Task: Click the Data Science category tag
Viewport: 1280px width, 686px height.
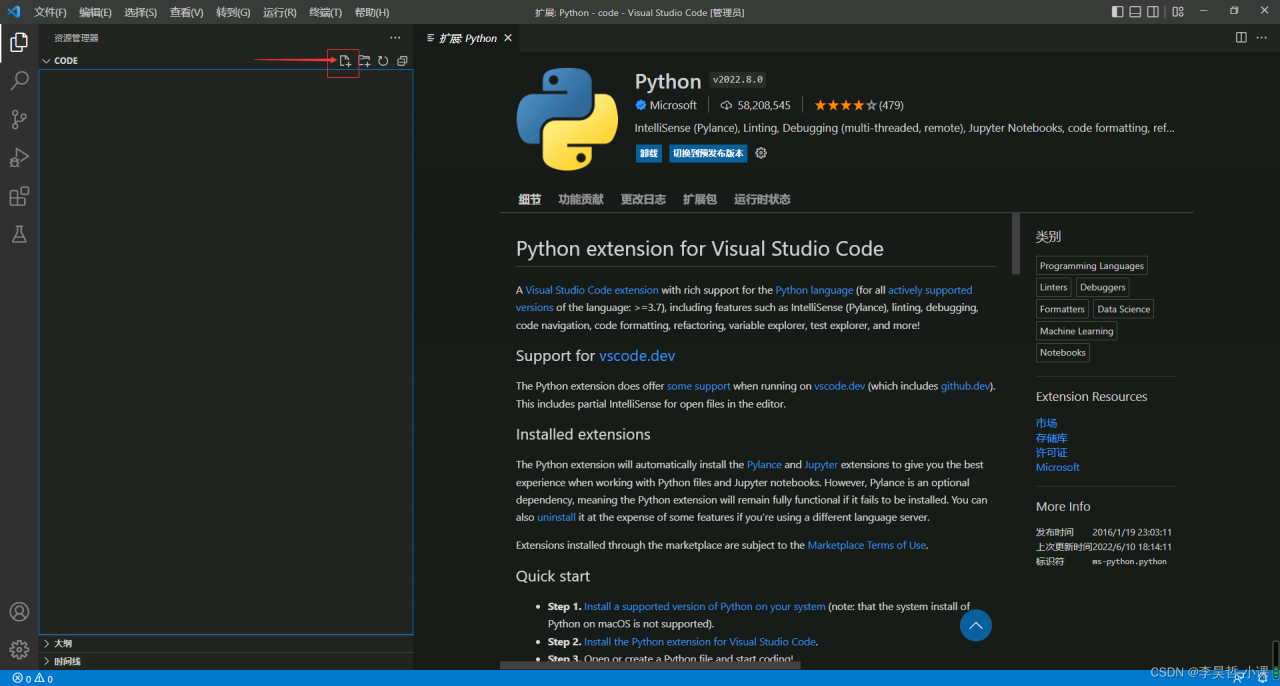Action: 1123,309
